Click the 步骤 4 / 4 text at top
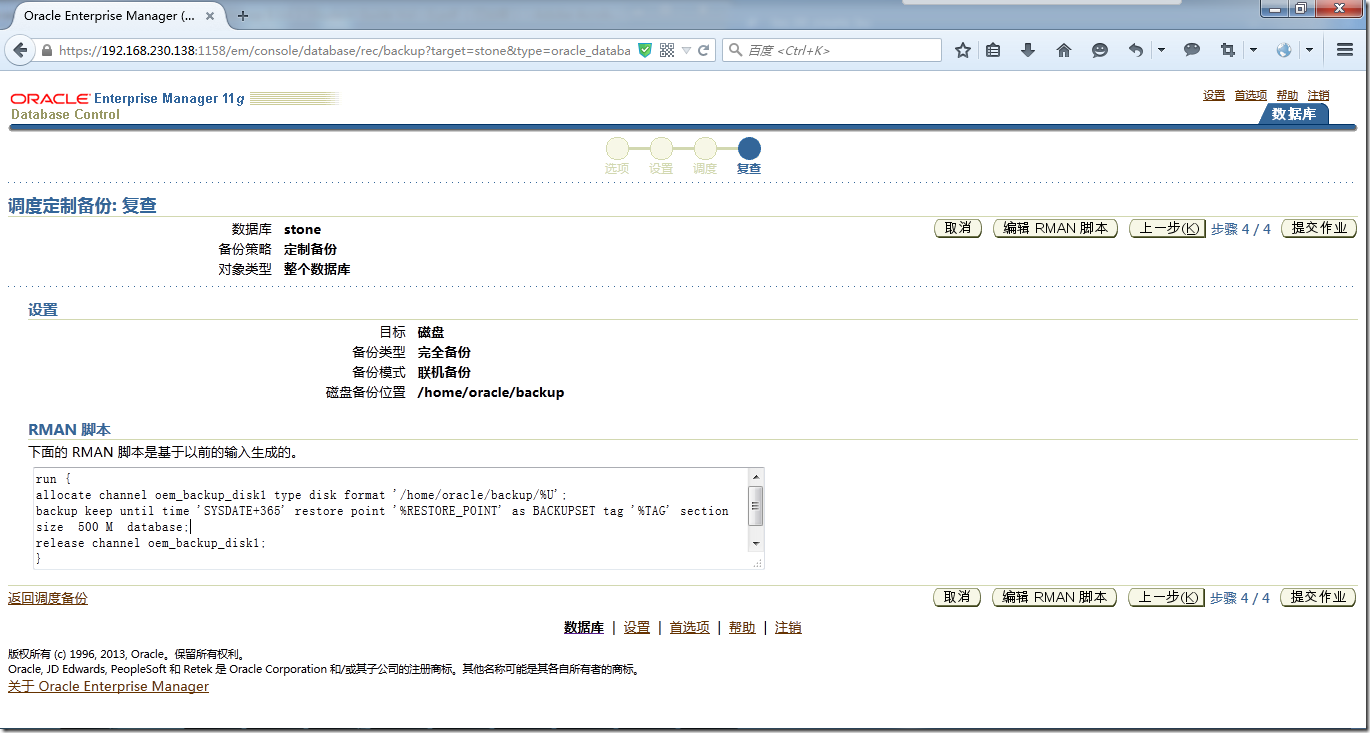 tap(1241, 229)
